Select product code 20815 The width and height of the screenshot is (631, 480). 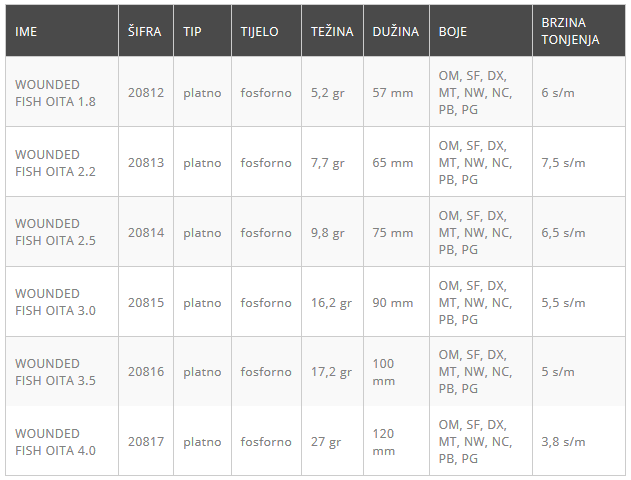(x=145, y=302)
